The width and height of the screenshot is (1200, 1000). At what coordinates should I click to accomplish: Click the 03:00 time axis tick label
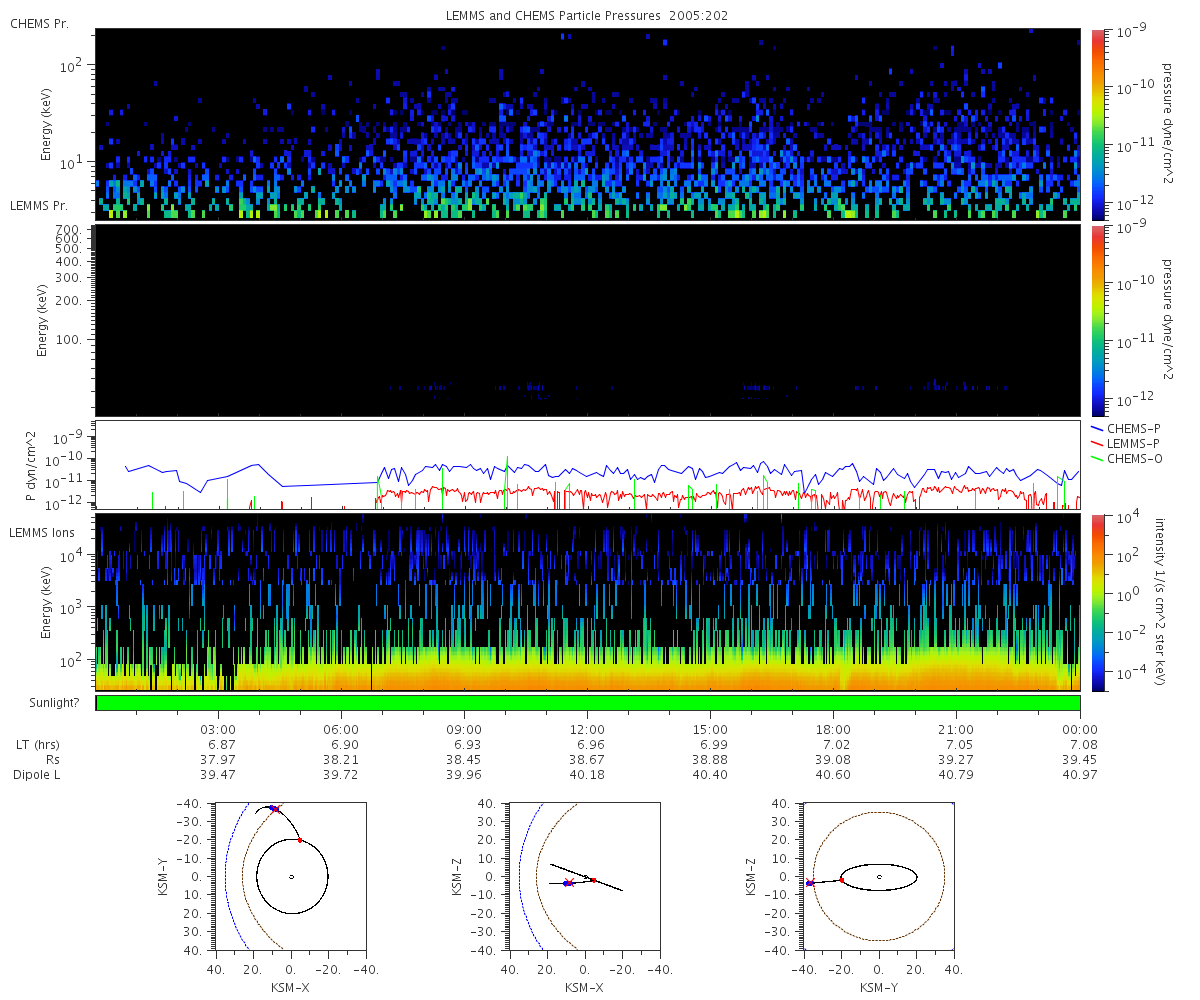[218, 731]
